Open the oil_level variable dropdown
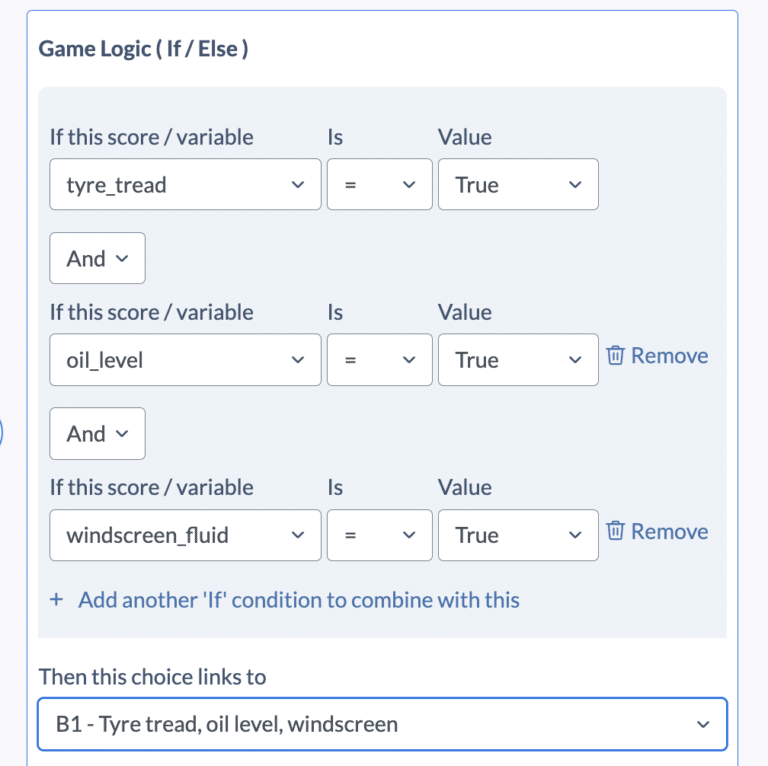This screenshot has height=766, width=768. pos(185,359)
